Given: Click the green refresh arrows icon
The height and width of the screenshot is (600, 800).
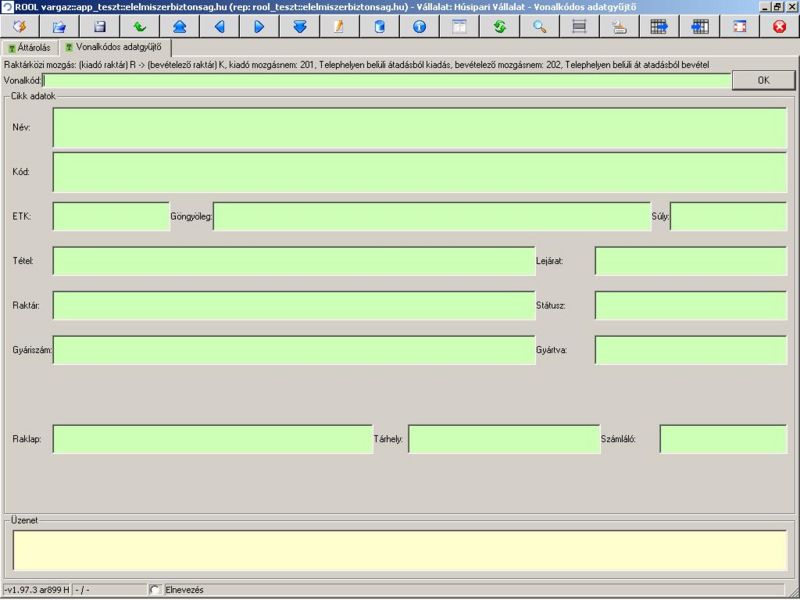Looking at the screenshot, I should click(x=499, y=27).
